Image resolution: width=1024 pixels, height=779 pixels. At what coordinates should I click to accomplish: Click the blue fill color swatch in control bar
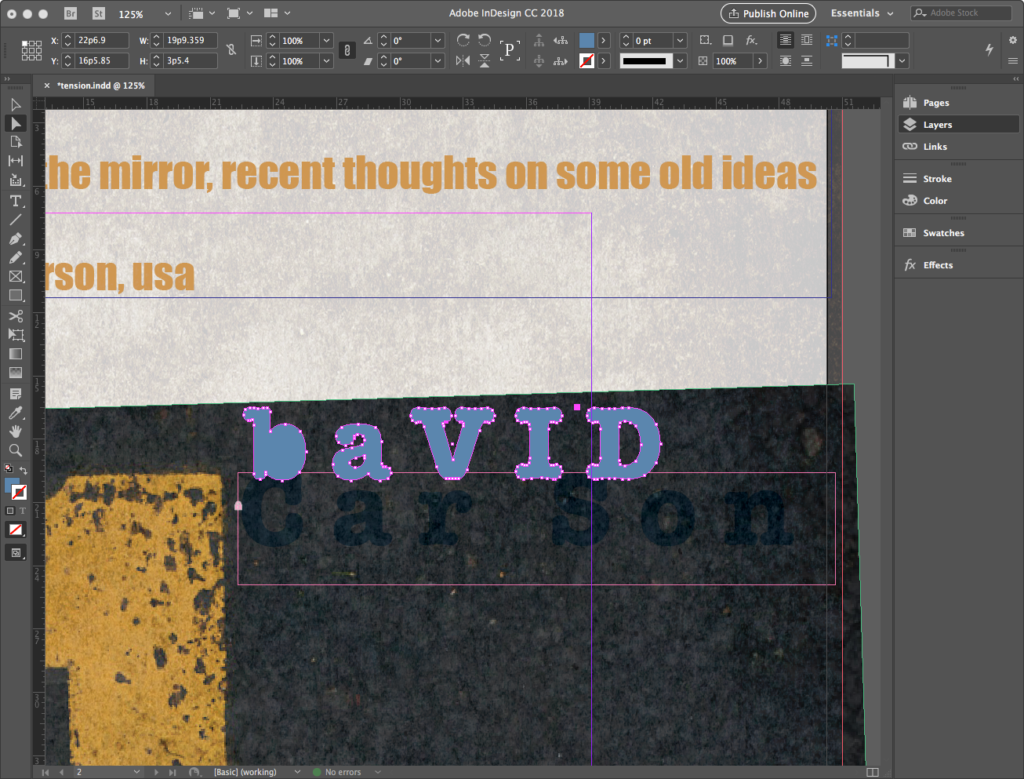pos(587,40)
